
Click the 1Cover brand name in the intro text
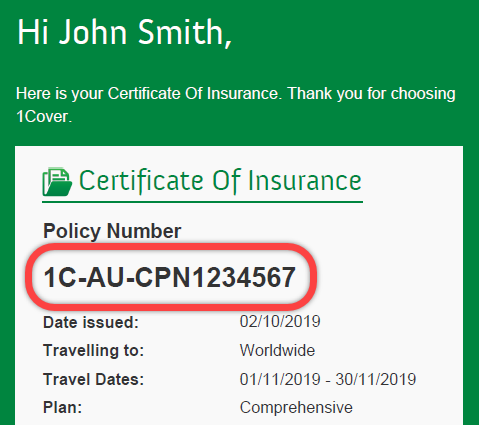(42, 117)
